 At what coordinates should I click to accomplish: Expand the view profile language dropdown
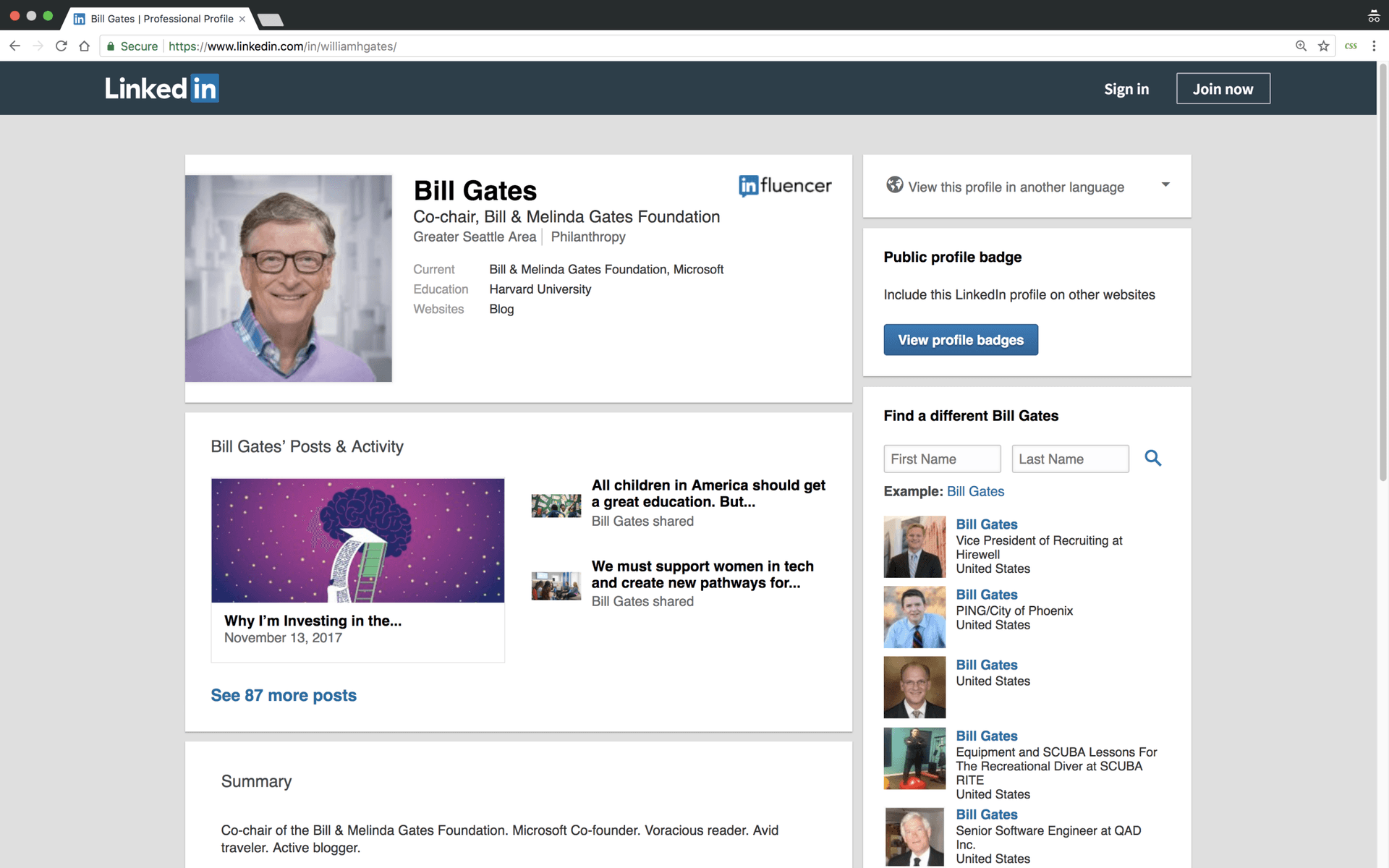coord(1165,185)
